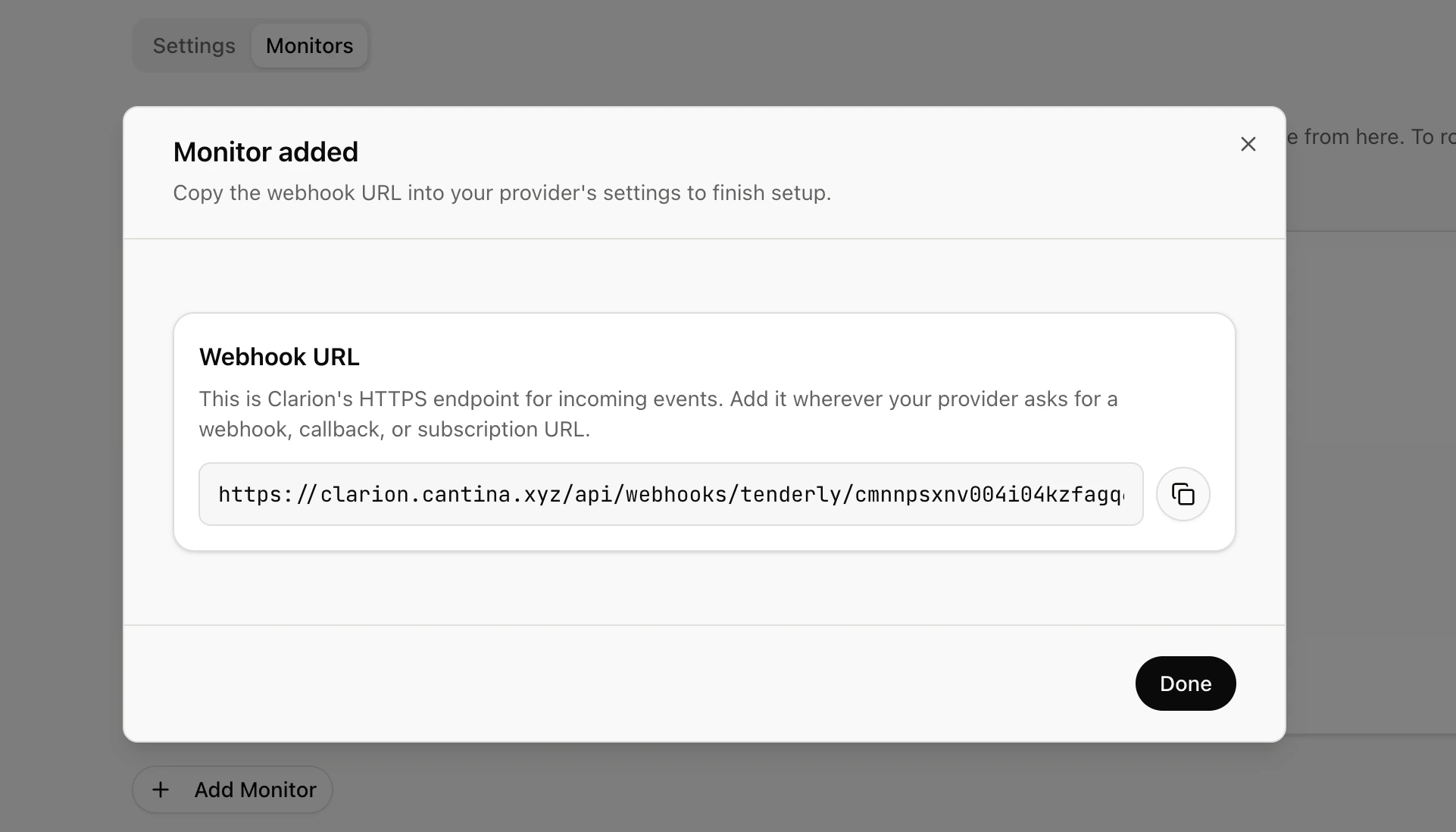
Task: Select the Monitors tab
Action: pyautogui.click(x=309, y=45)
